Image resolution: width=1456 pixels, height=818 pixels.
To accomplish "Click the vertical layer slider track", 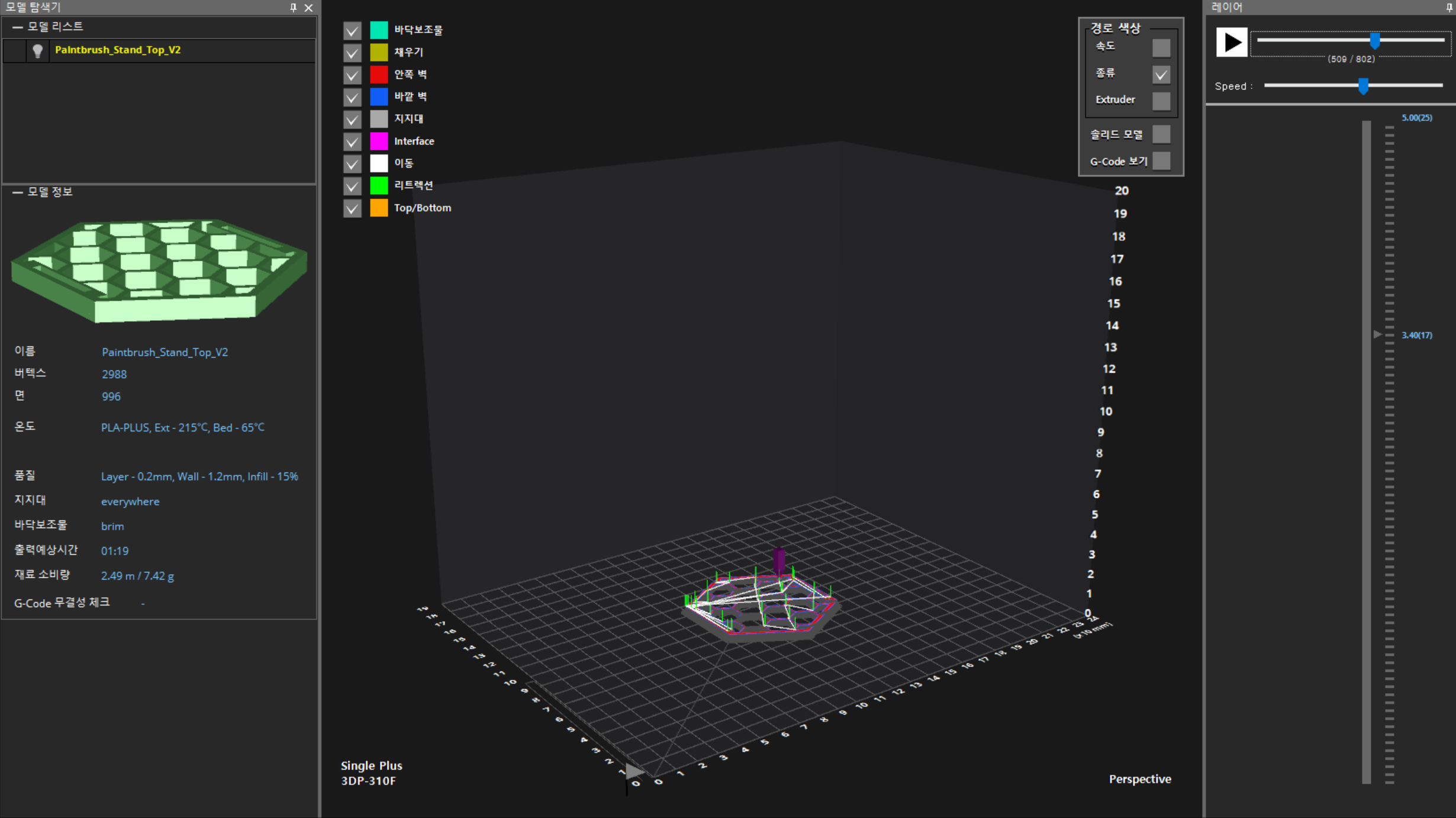I will click(1366, 452).
